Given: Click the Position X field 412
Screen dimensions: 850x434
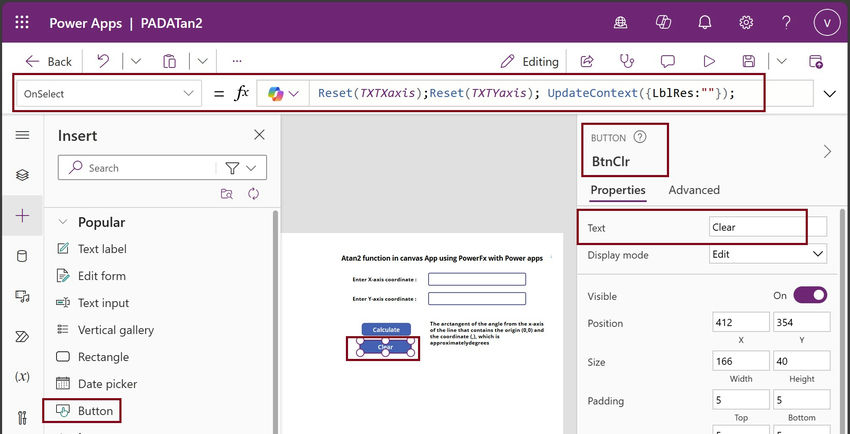Looking at the screenshot, I should 740,322.
